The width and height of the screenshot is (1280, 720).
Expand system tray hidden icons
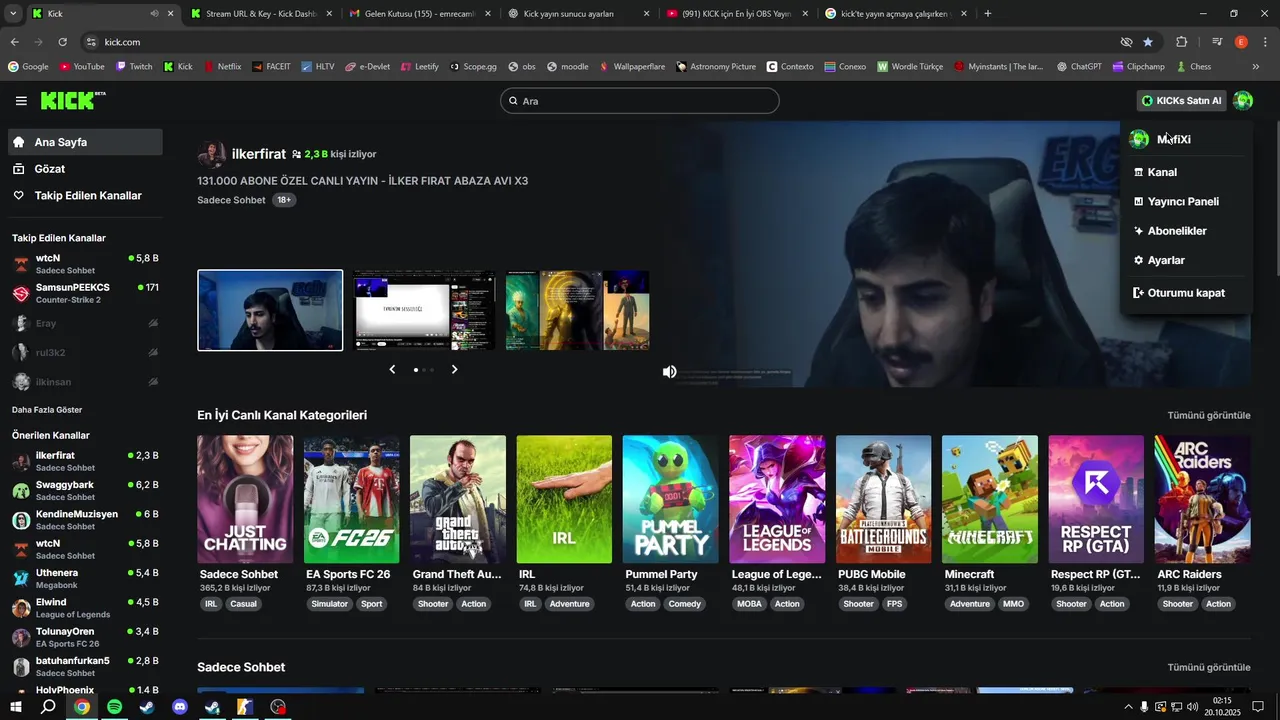1128,707
